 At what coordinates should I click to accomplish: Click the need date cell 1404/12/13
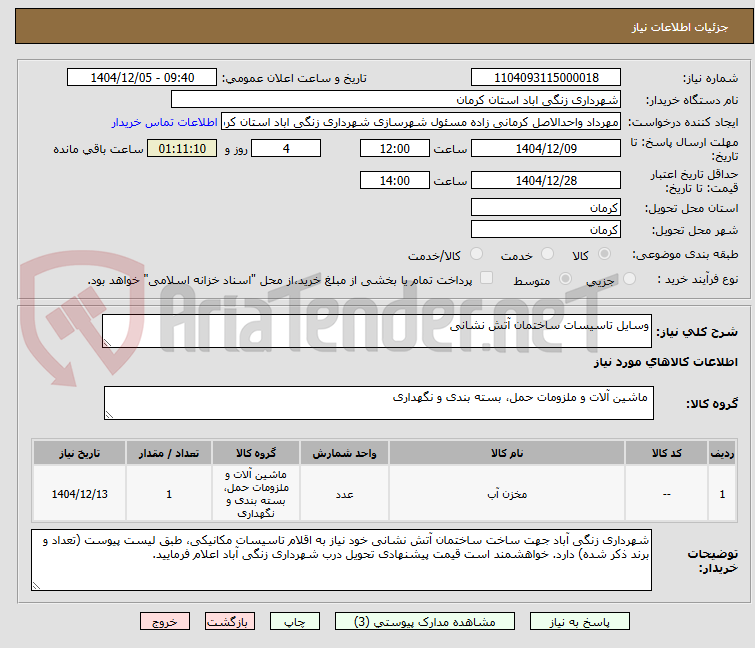[79, 494]
